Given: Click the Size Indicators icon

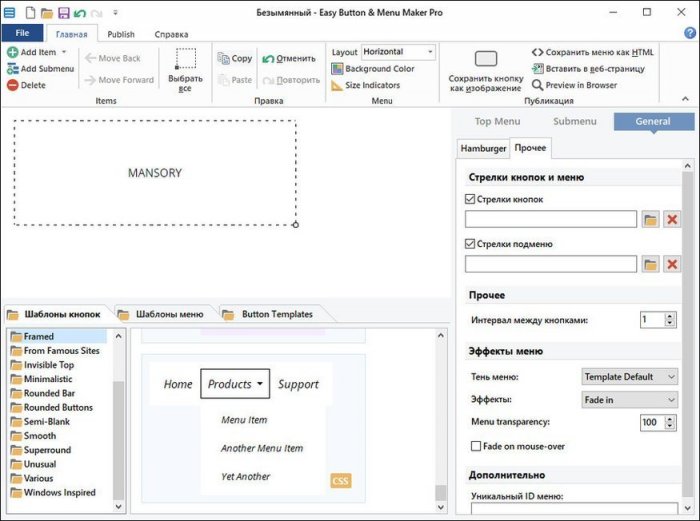Looking at the screenshot, I should coord(337,85).
